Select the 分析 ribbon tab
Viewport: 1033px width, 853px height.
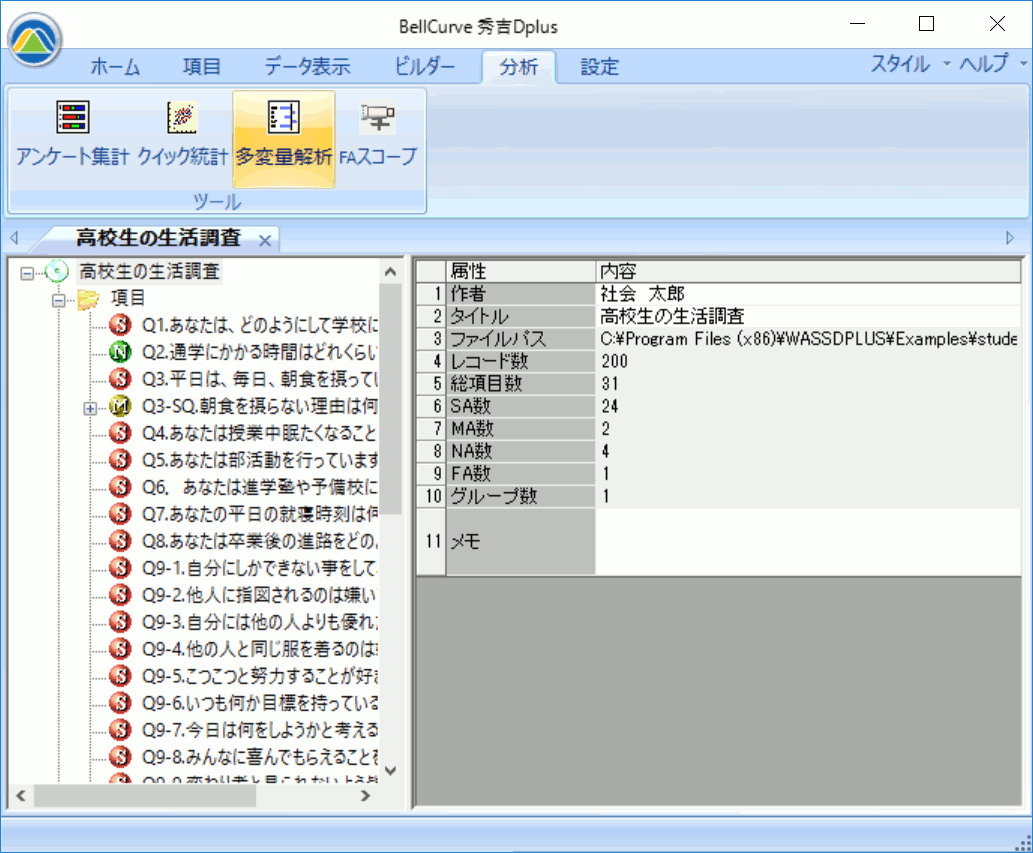coord(518,67)
